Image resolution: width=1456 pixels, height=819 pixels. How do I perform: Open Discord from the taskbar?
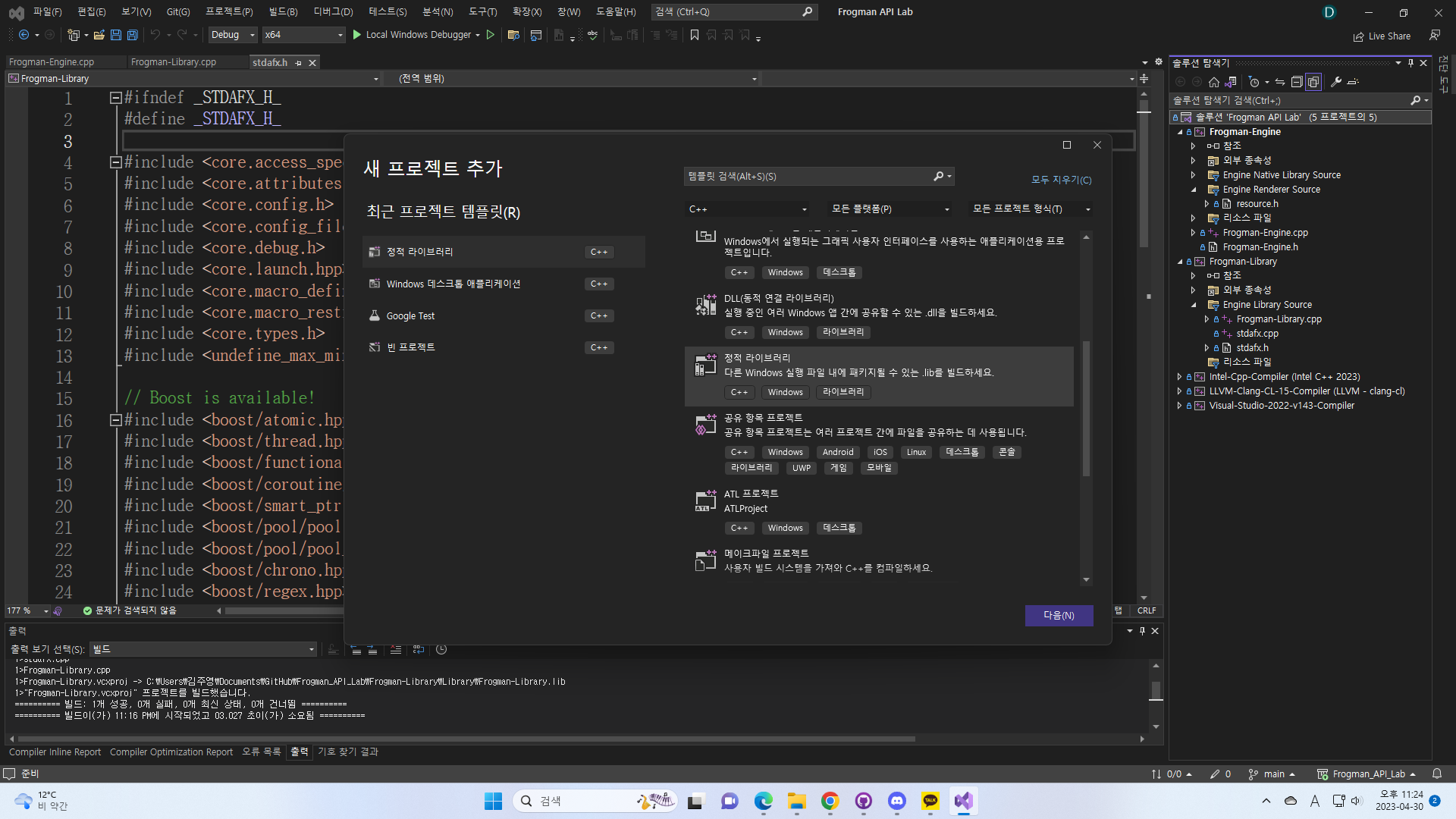[897, 801]
